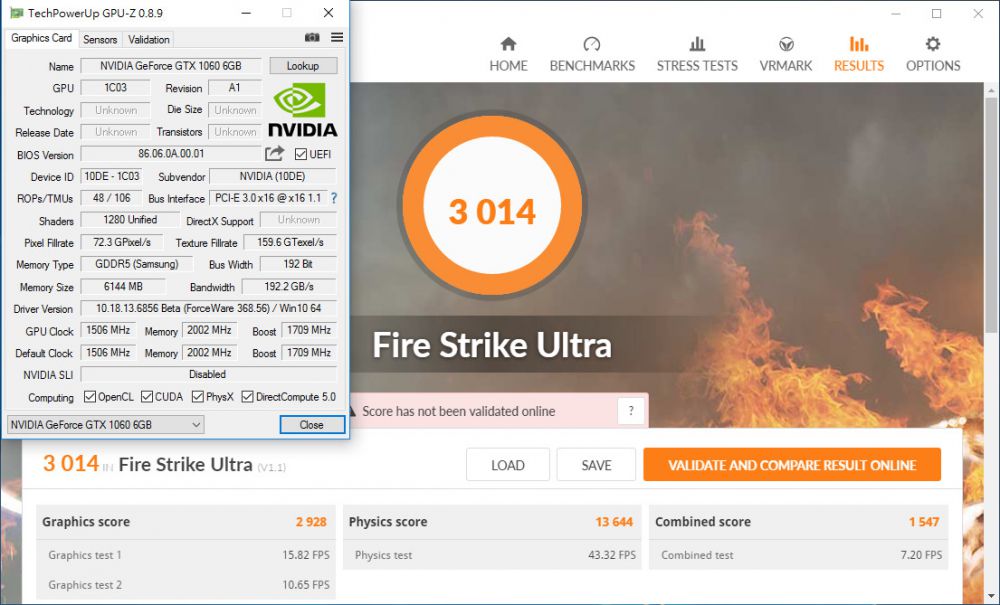Click the Lookup button
The image size is (1000, 605).
click(x=303, y=66)
